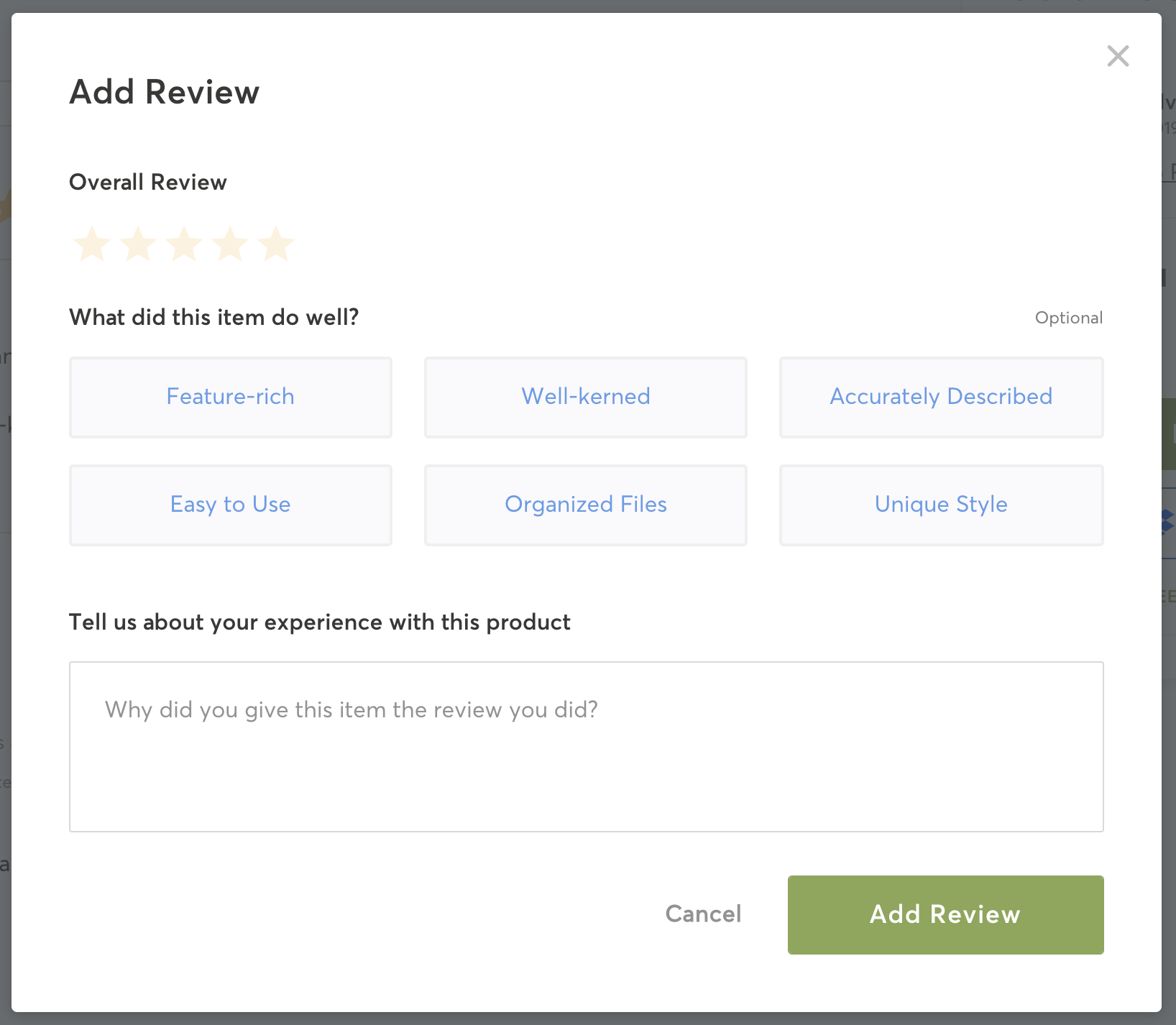
Task: Give a three-star overall rating
Action: (184, 244)
